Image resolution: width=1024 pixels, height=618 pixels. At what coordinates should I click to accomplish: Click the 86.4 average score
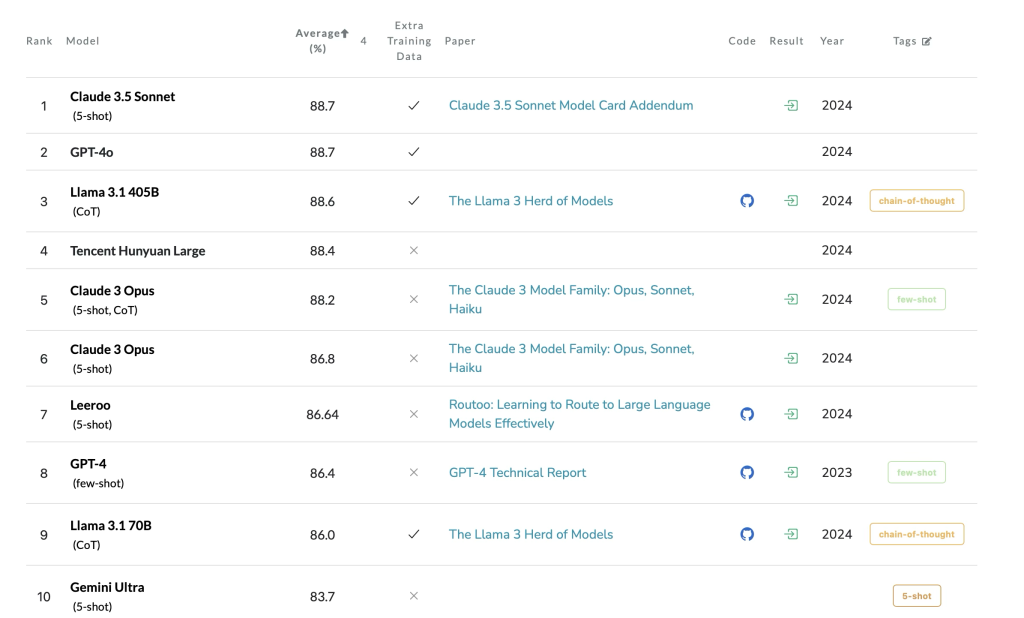click(x=322, y=473)
